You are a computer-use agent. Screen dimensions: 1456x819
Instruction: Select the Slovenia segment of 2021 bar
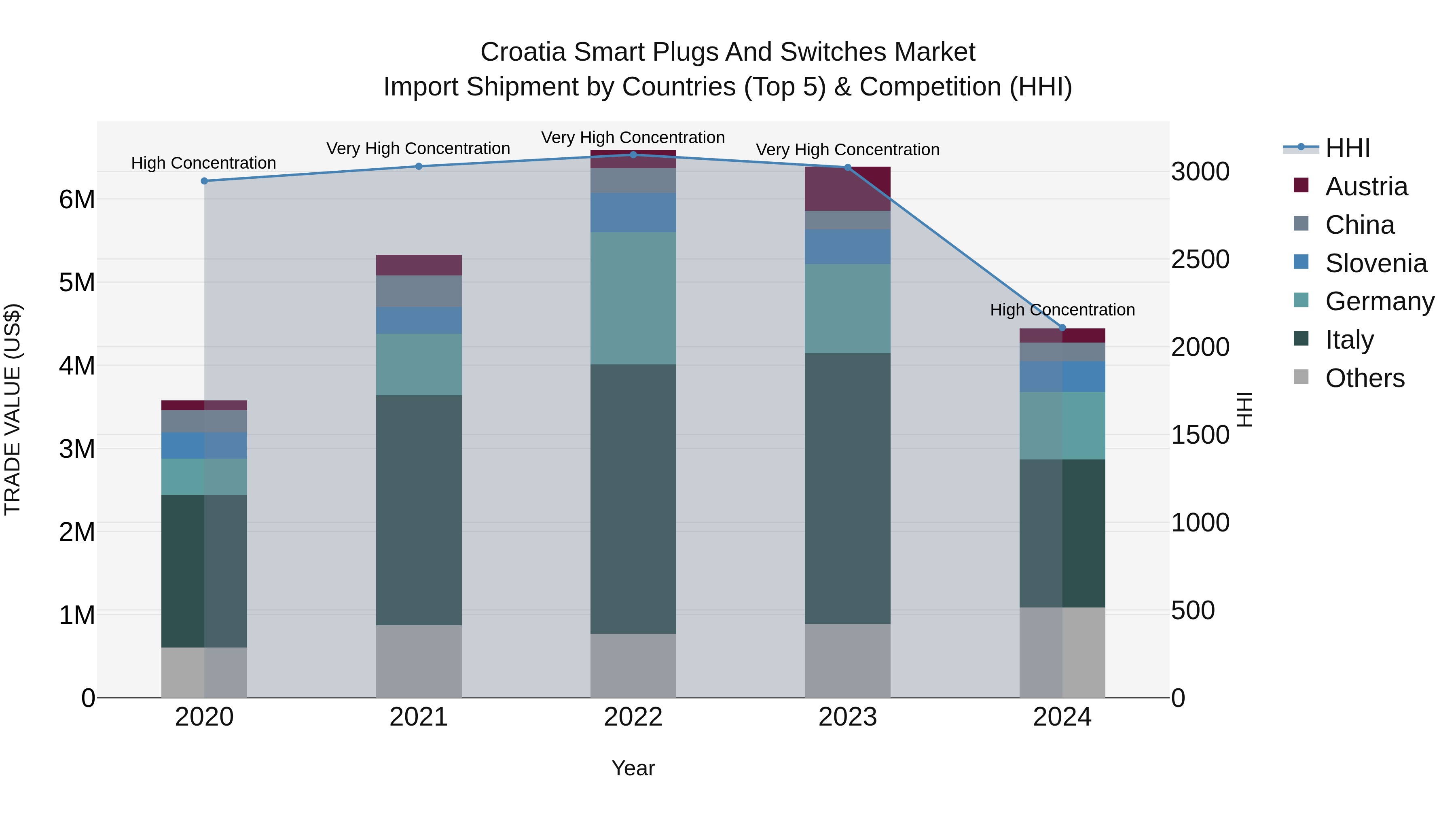pos(419,320)
